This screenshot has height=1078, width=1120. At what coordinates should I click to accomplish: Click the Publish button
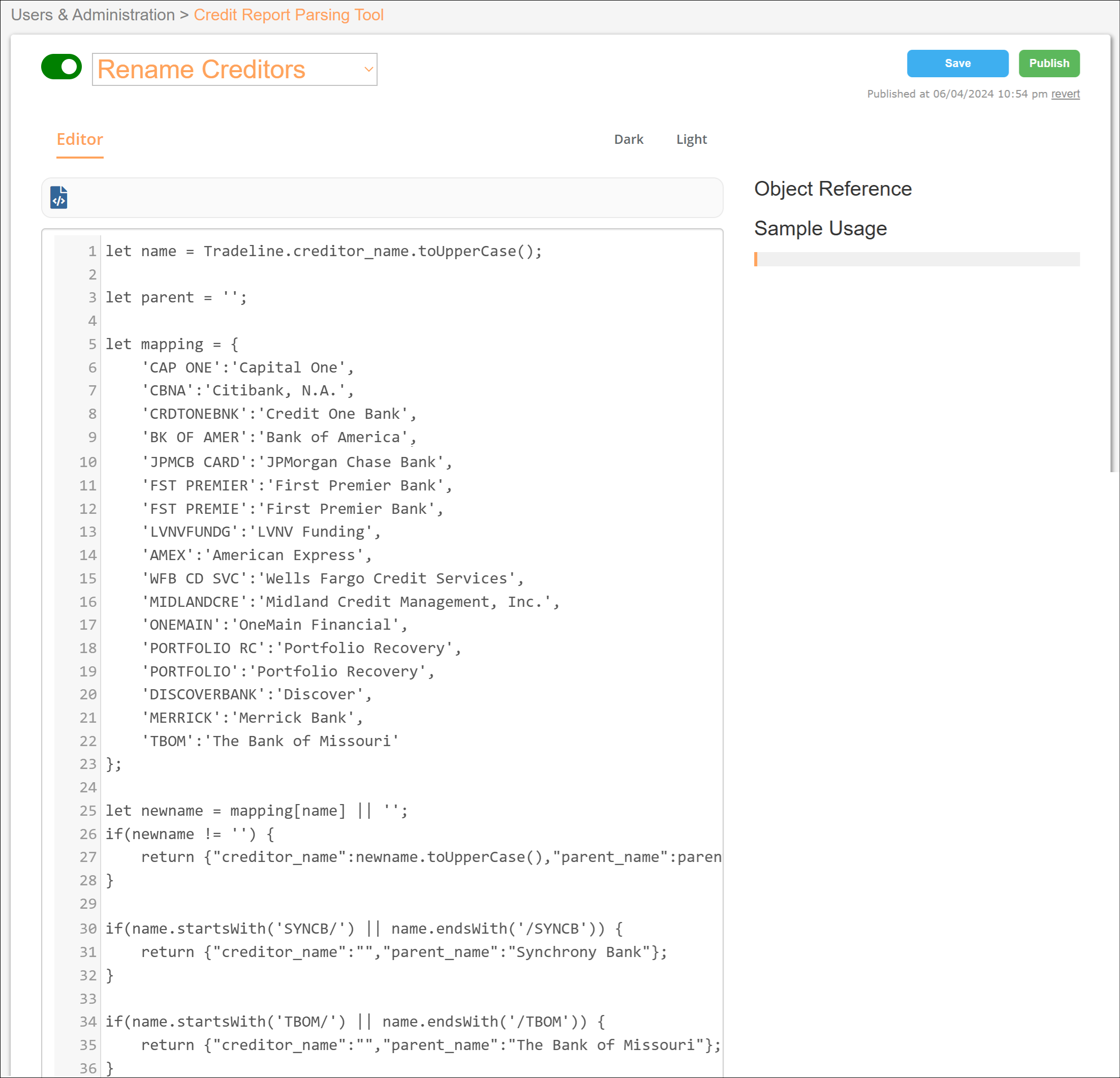(1048, 64)
